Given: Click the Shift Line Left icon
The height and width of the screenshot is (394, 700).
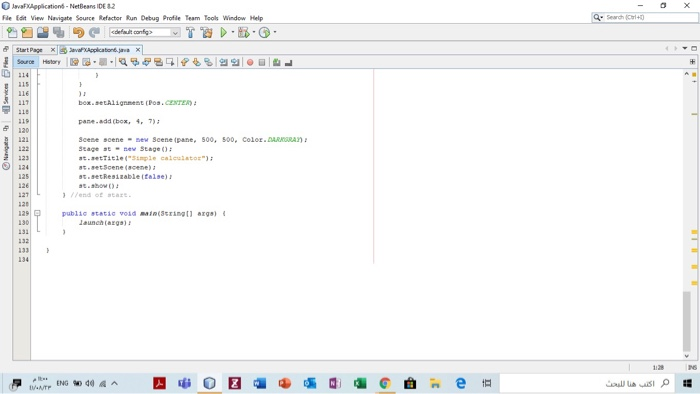Looking at the screenshot, I should [223, 62].
